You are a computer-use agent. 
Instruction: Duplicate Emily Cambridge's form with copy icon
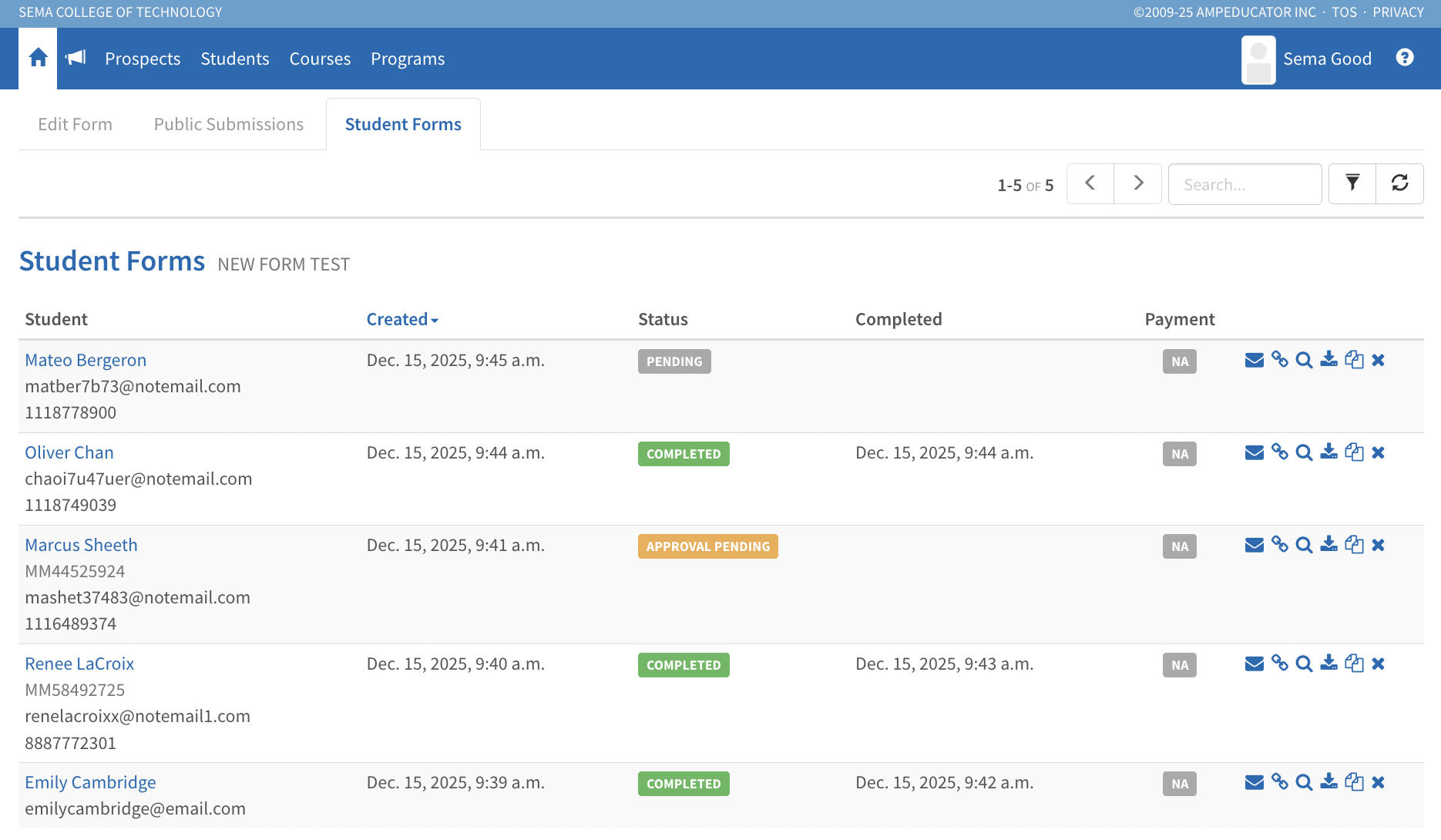[1354, 782]
